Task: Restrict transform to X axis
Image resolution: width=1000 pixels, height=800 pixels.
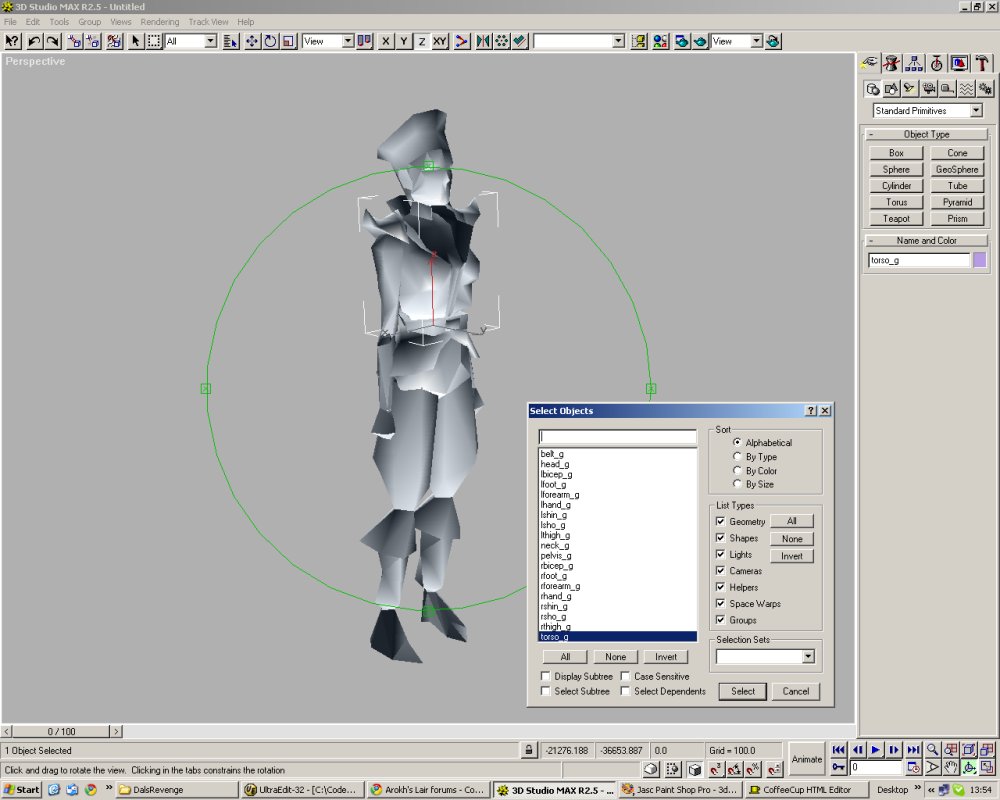Action: click(385, 41)
